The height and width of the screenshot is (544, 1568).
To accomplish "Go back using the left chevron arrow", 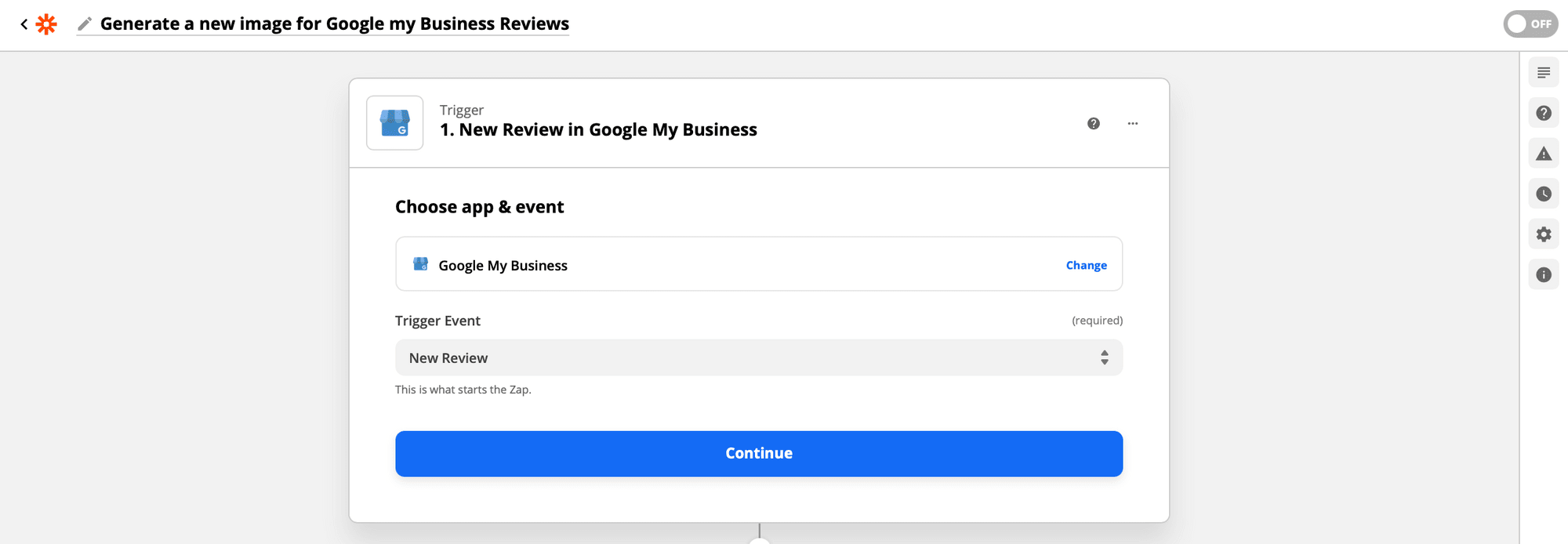I will [24, 24].
